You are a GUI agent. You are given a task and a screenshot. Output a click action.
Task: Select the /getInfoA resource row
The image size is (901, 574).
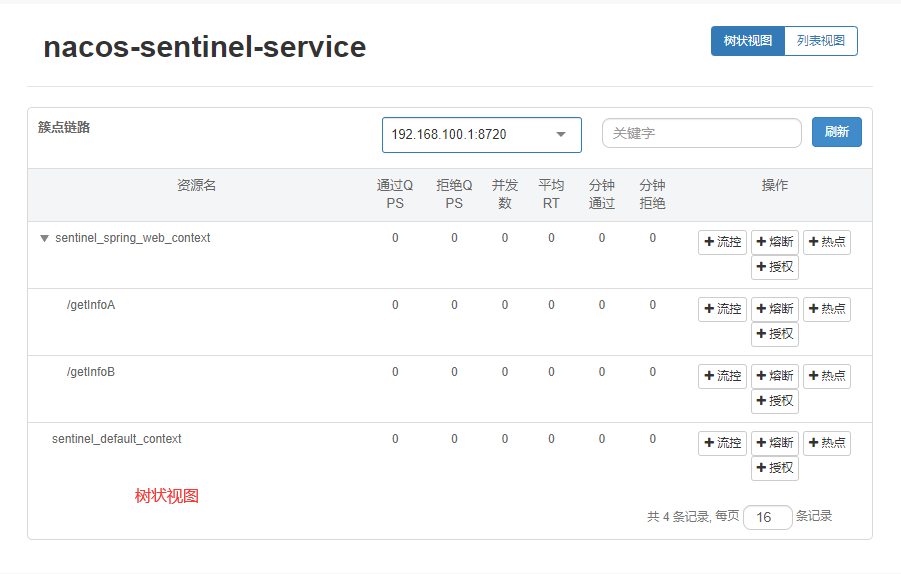point(91,305)
